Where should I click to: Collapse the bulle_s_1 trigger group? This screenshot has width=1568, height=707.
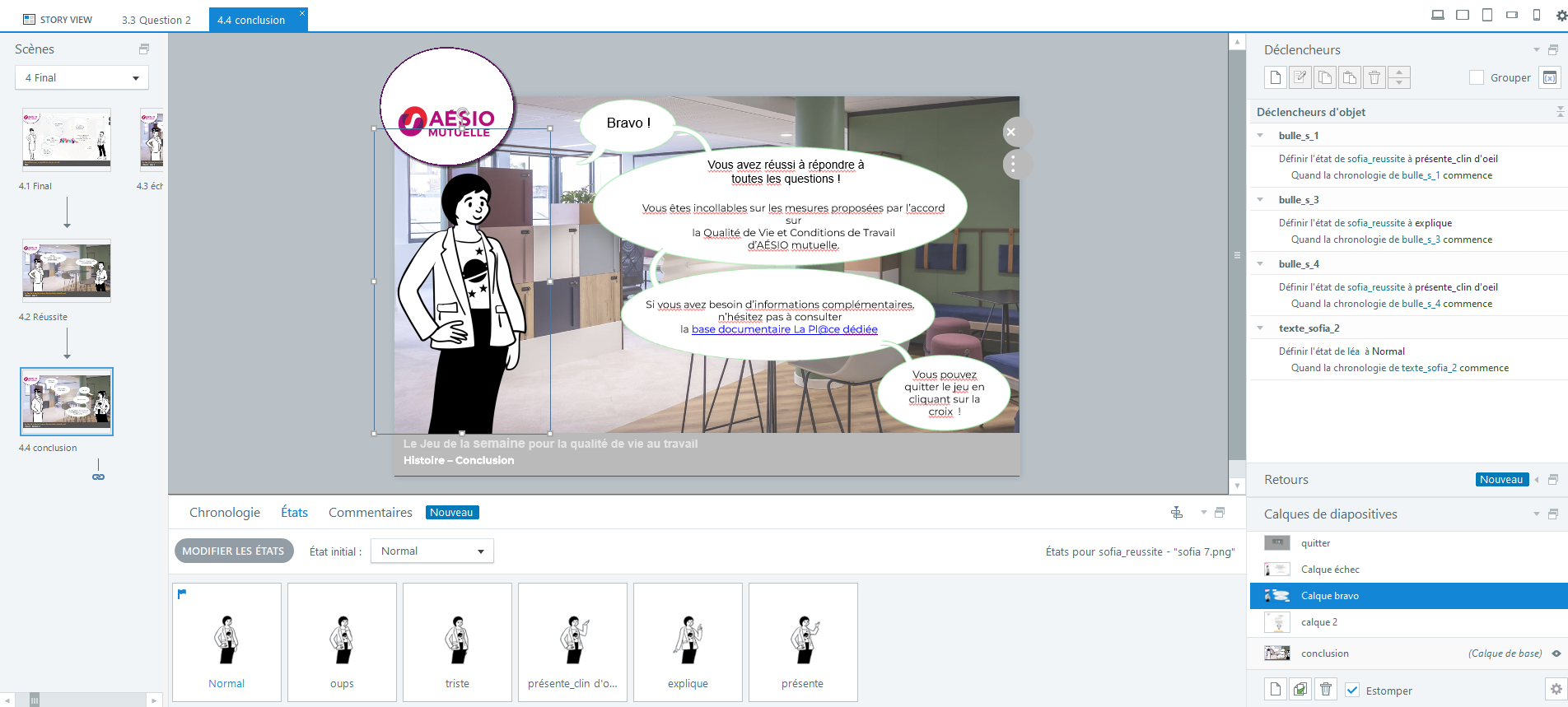click(x=1260, y=136)
